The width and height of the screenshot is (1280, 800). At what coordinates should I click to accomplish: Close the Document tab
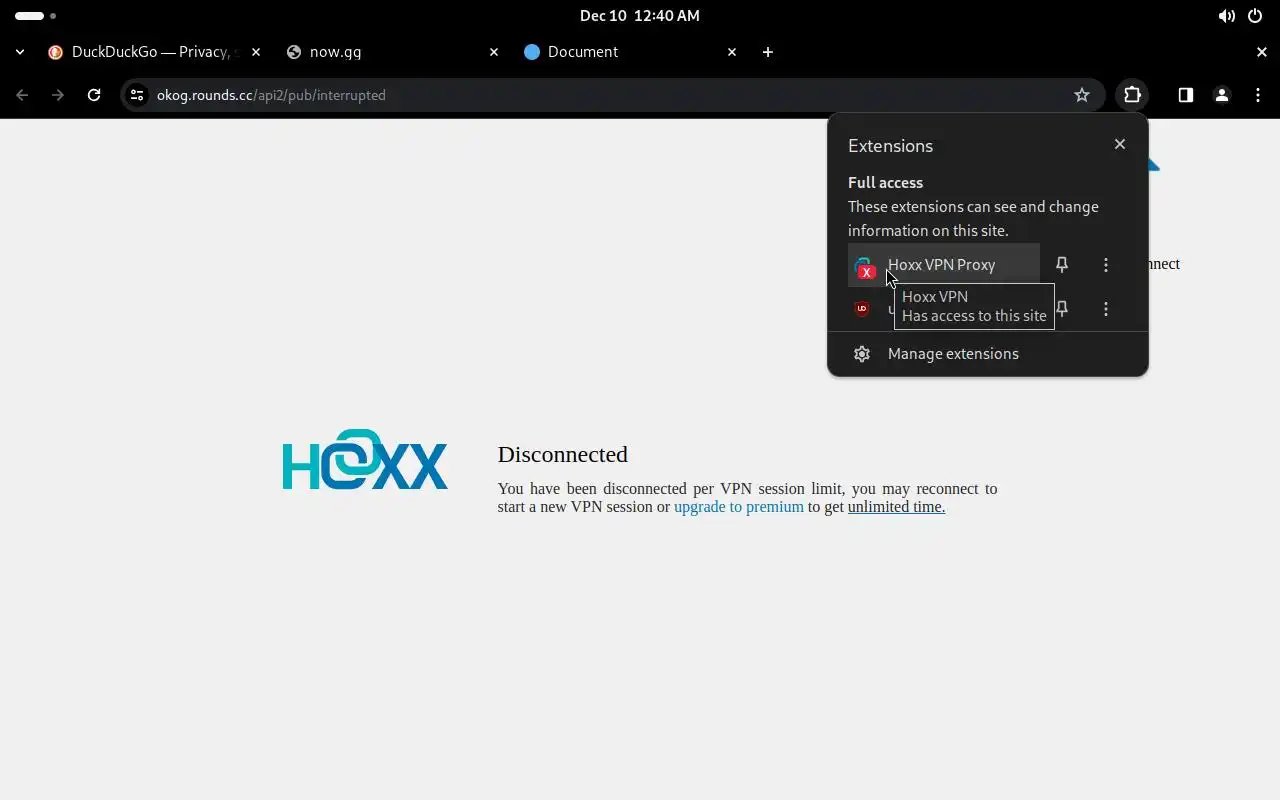coord(731,52)
